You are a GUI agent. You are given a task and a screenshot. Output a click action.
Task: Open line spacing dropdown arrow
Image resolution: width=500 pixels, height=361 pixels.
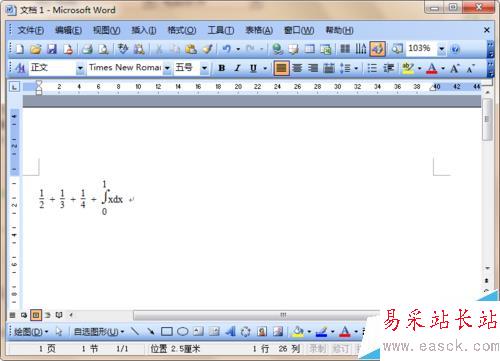(356, 68)
